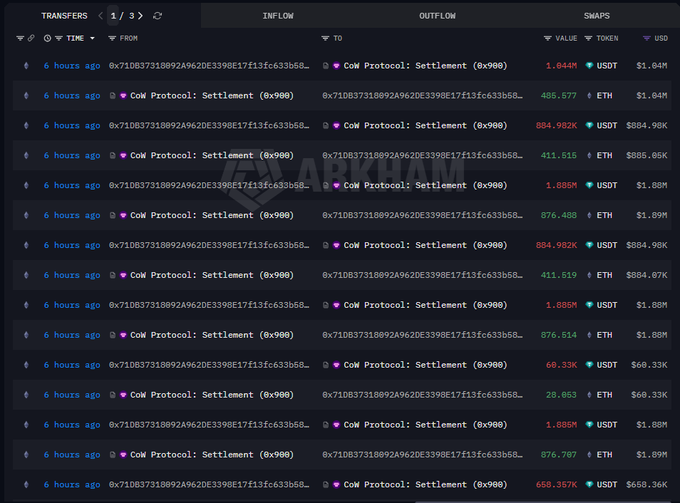Click contract icon in 485.577 ETH row
The width and height of the screenshot is (680, 503).
(112, 95)
